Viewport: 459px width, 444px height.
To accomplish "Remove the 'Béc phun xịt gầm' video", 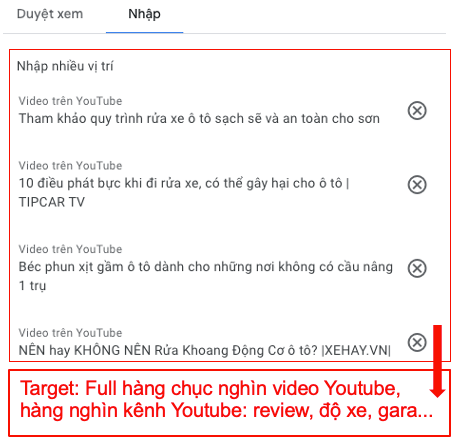I will coord(417,268).
